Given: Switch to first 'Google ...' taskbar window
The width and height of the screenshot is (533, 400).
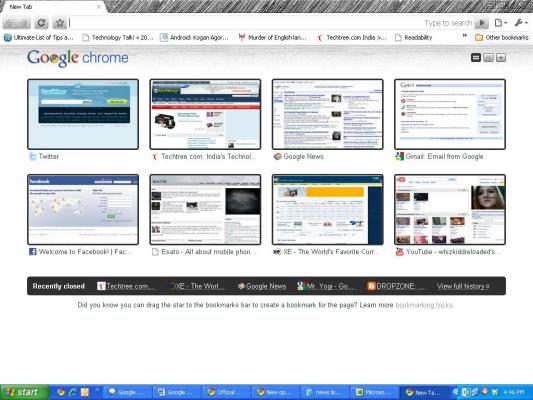Looking at the screenshot, I should tap(127, 392).
